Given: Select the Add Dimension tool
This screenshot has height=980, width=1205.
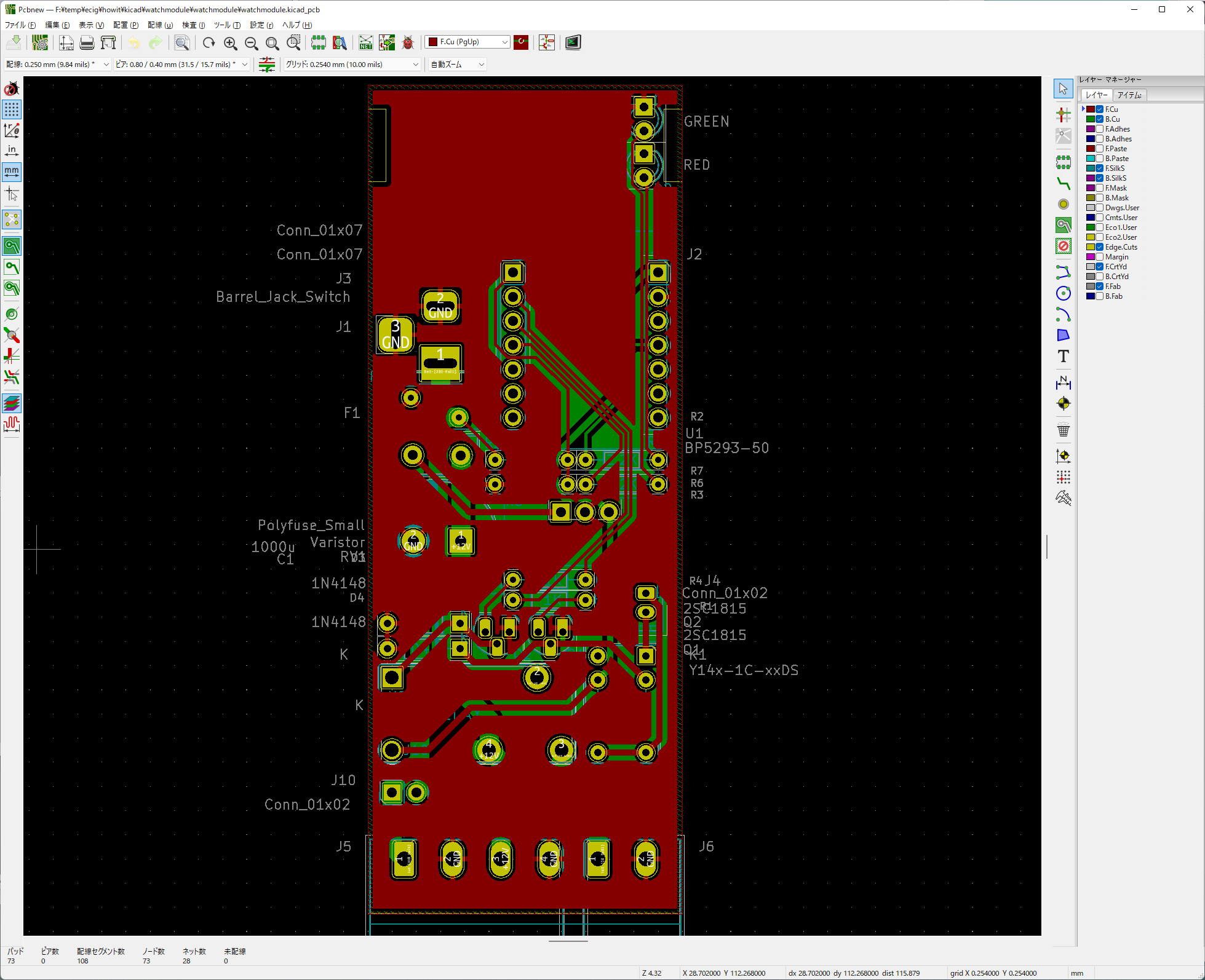Looking at the screenshot, I should [x=1063, y=382].
